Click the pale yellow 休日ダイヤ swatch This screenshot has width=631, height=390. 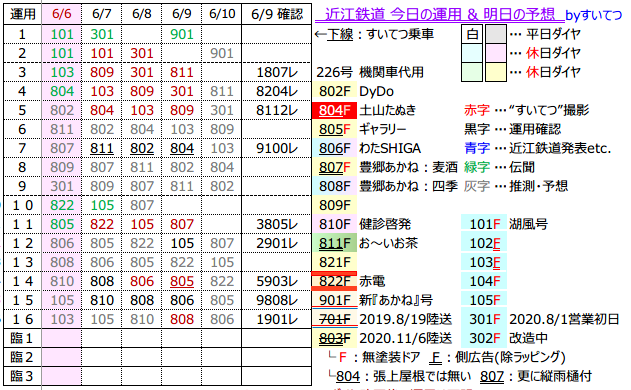[x=496, y=72]
